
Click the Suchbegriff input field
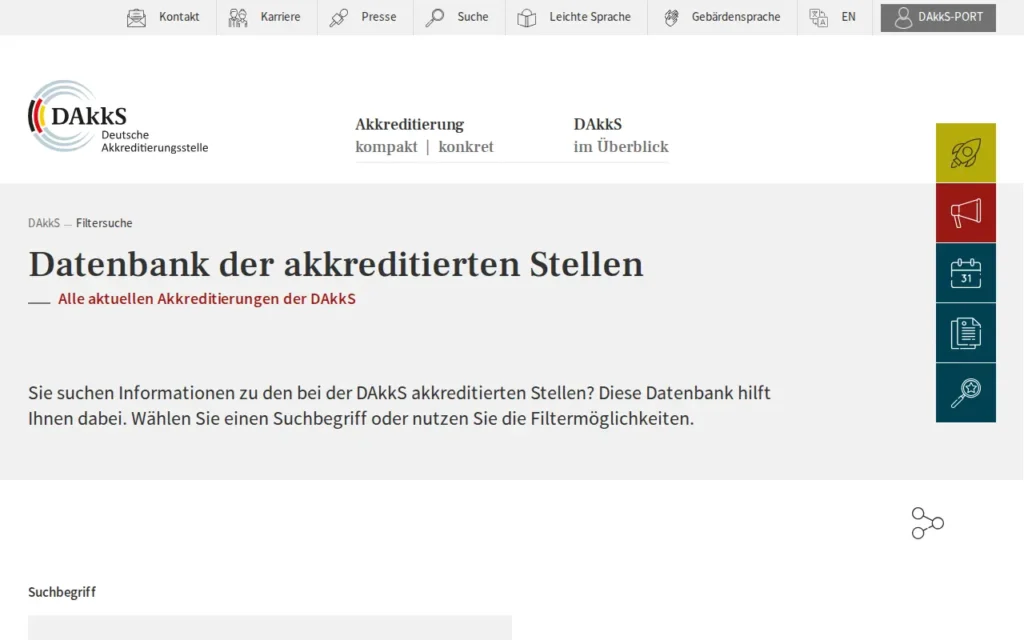(x=270, y=628)
